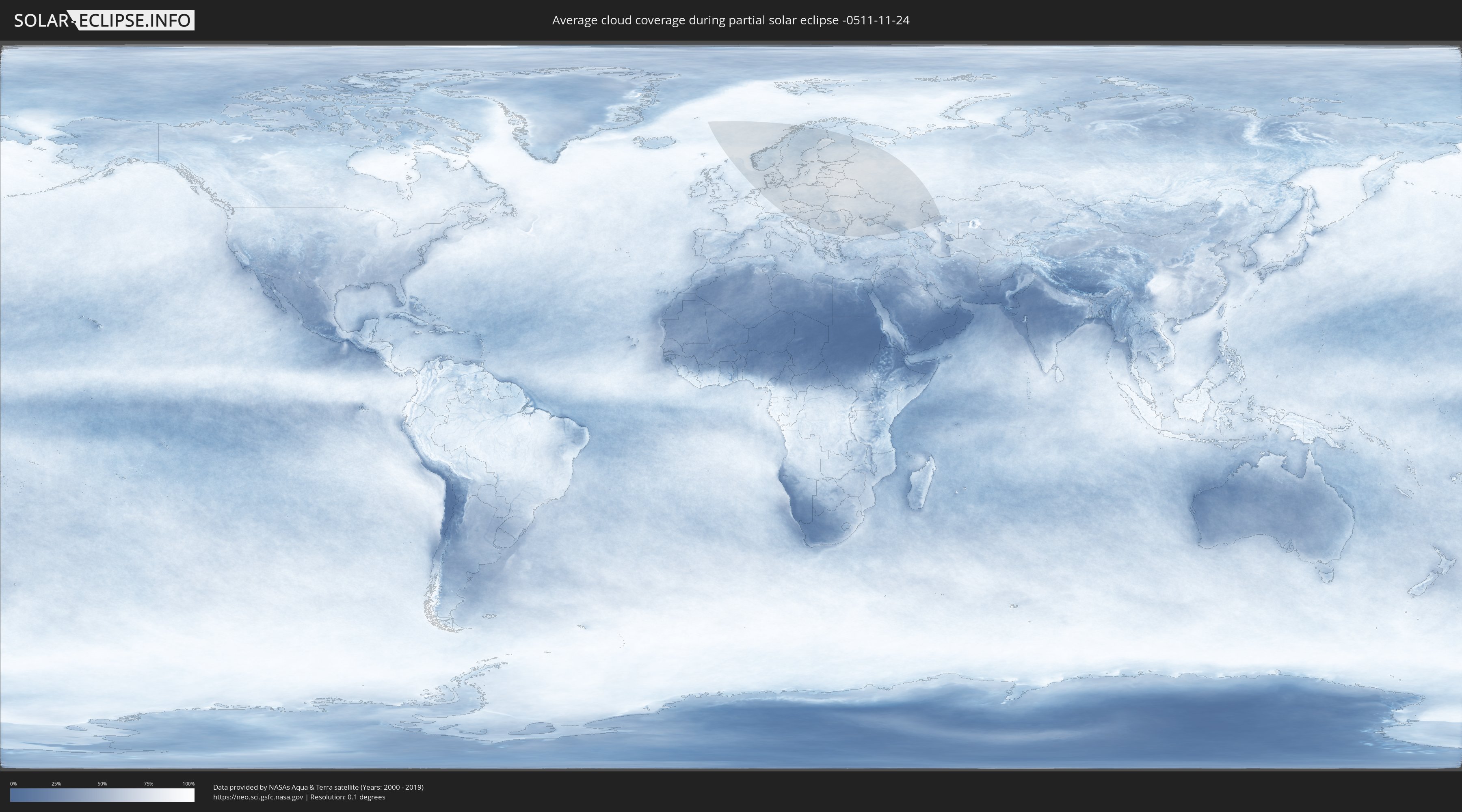Click the middle of the cloud coverage gradient bar
Screen dimensions: 1462x812
(x=102, y=795)
